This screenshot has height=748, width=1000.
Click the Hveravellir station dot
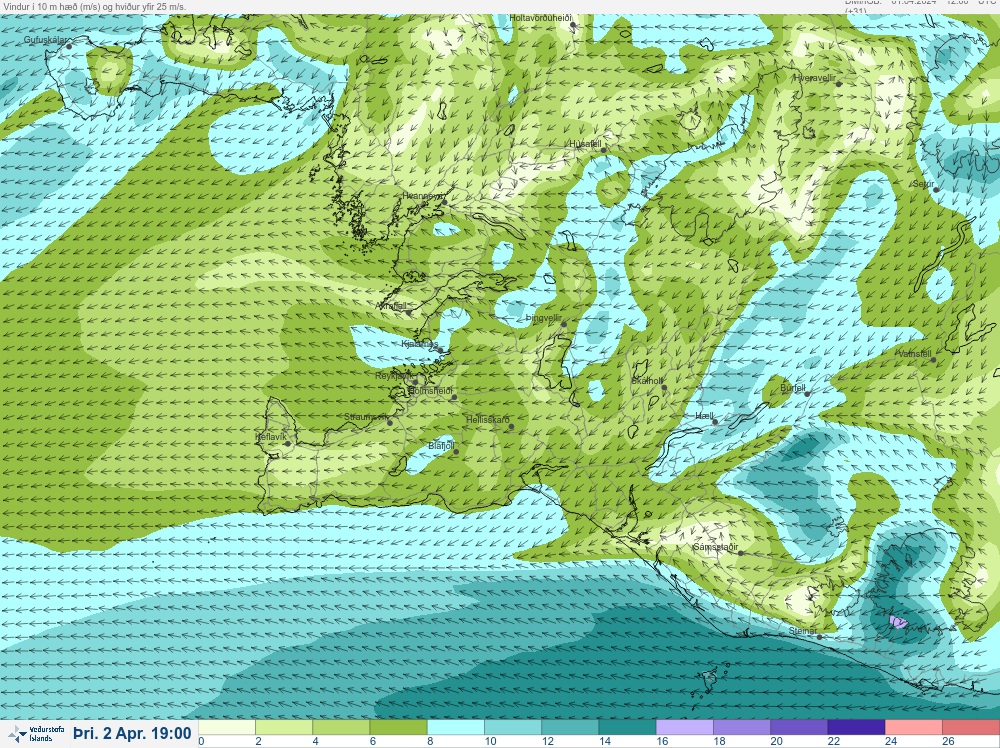click(839, 84)
